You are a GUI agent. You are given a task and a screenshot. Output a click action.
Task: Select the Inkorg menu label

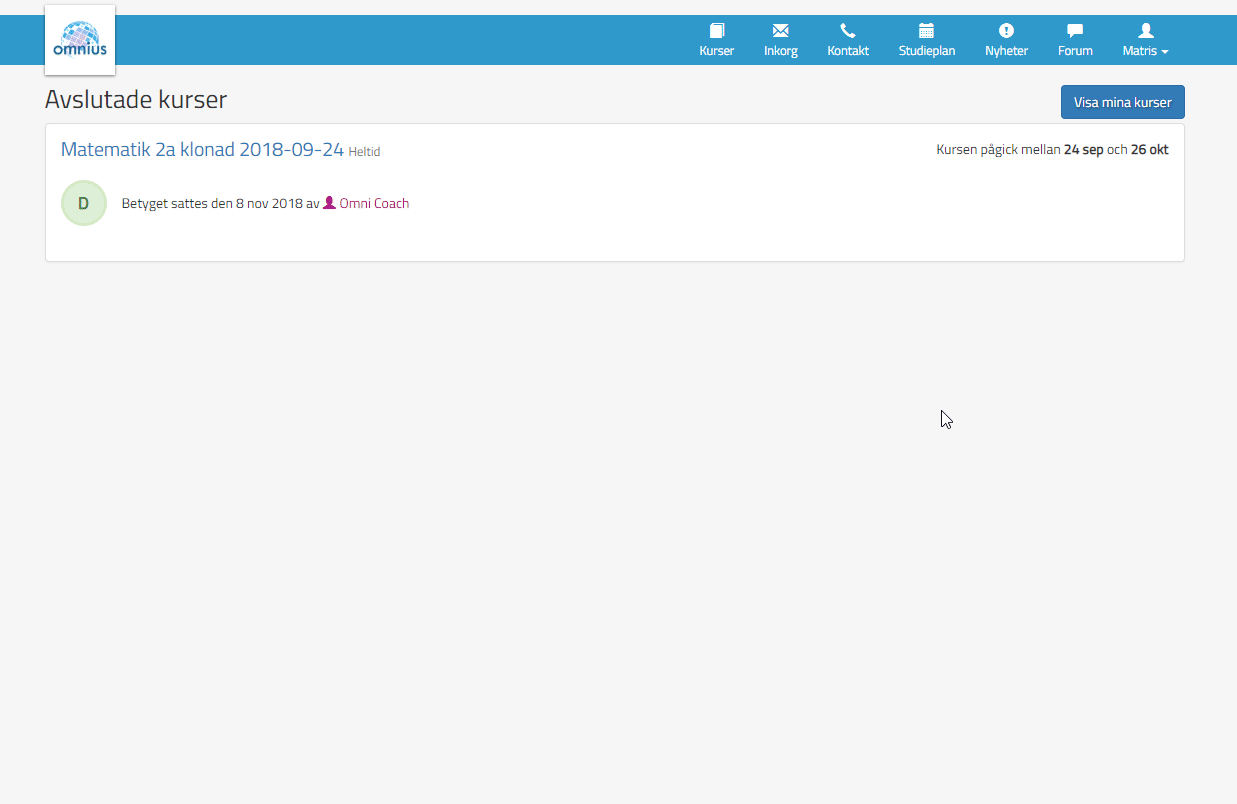pyautogui.click(x=780, y=51)
